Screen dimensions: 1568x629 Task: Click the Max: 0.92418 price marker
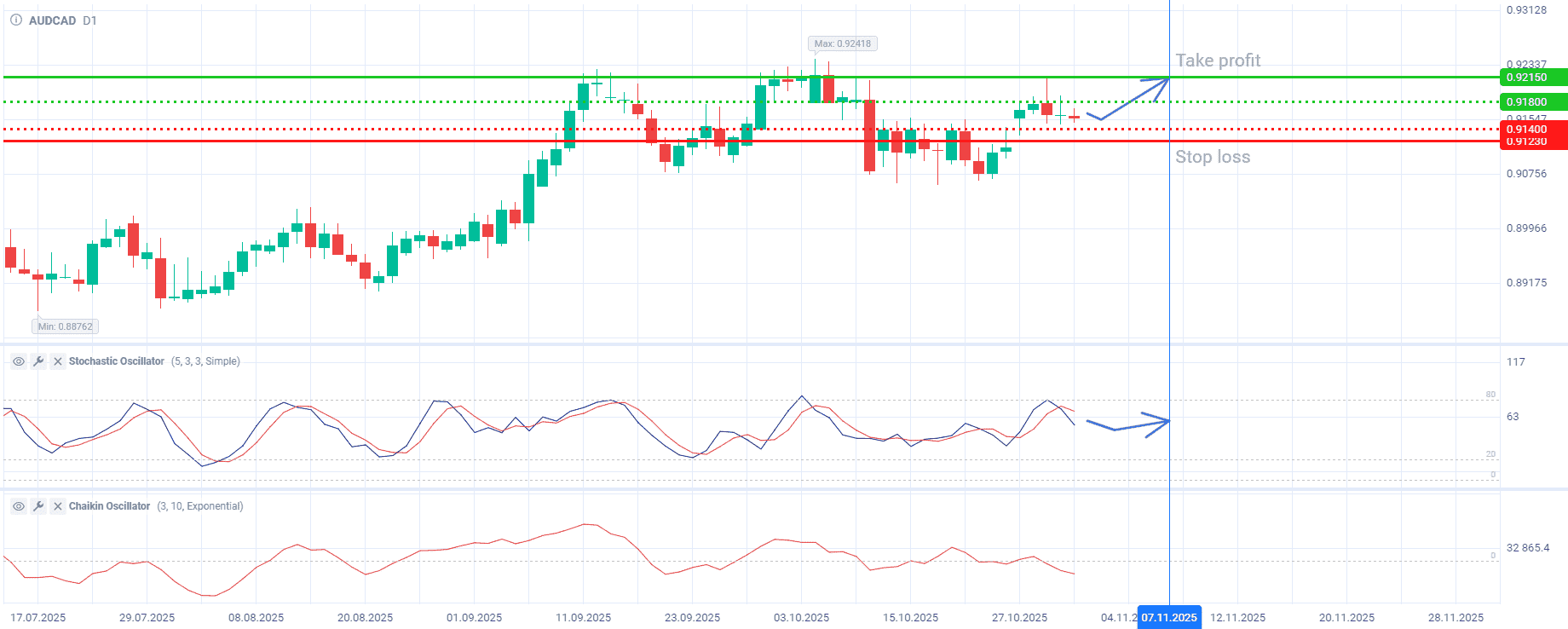842,43
